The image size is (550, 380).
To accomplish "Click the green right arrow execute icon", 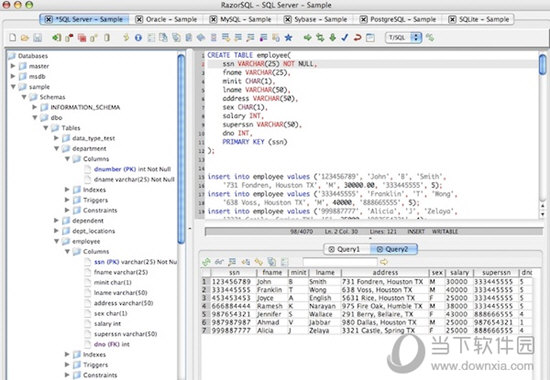I will click(x=308, y=38).
